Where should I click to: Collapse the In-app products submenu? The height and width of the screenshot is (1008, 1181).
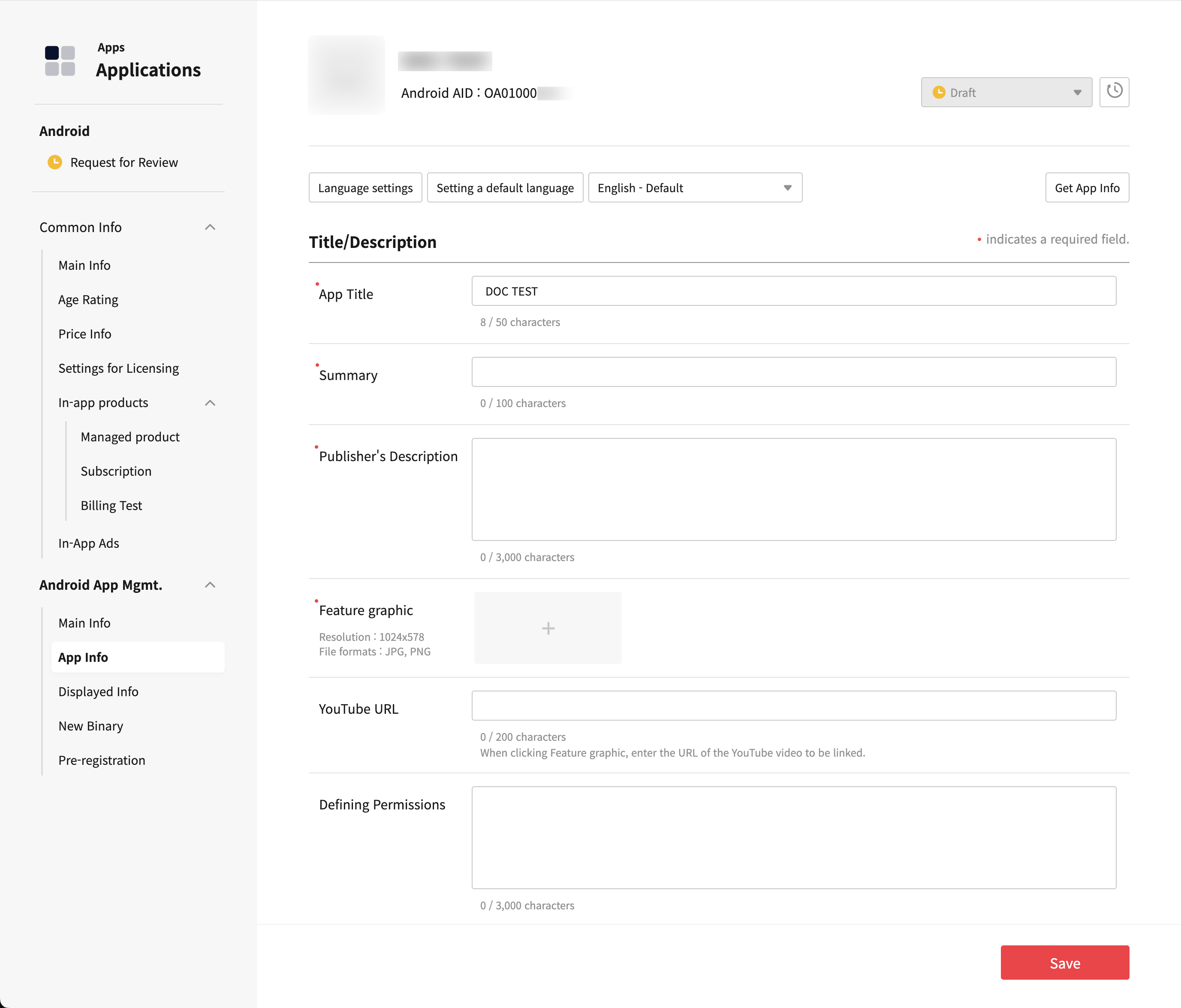tap(210, 403)
